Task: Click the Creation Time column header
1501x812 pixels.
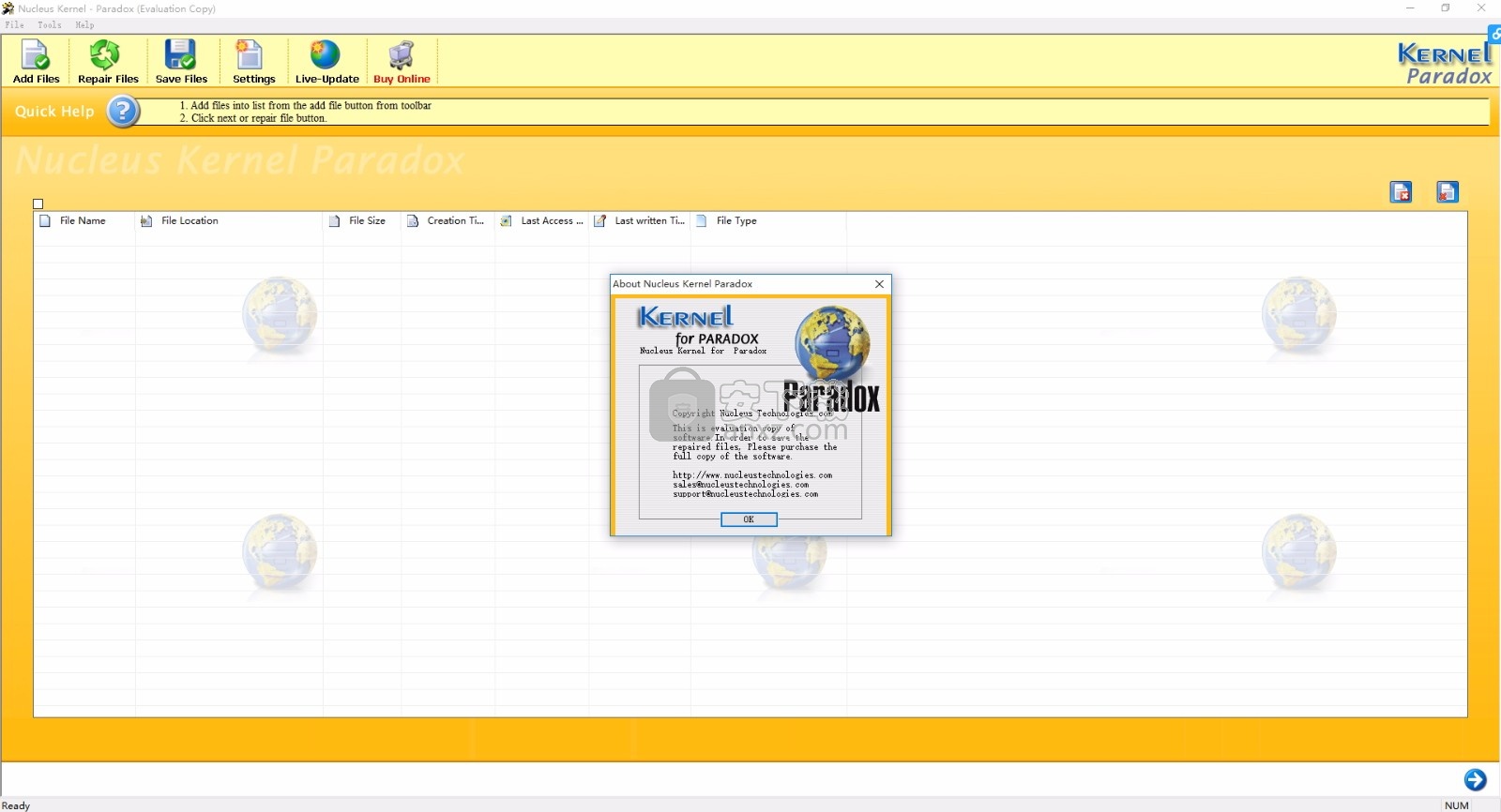Action: [x=448, y=221]
